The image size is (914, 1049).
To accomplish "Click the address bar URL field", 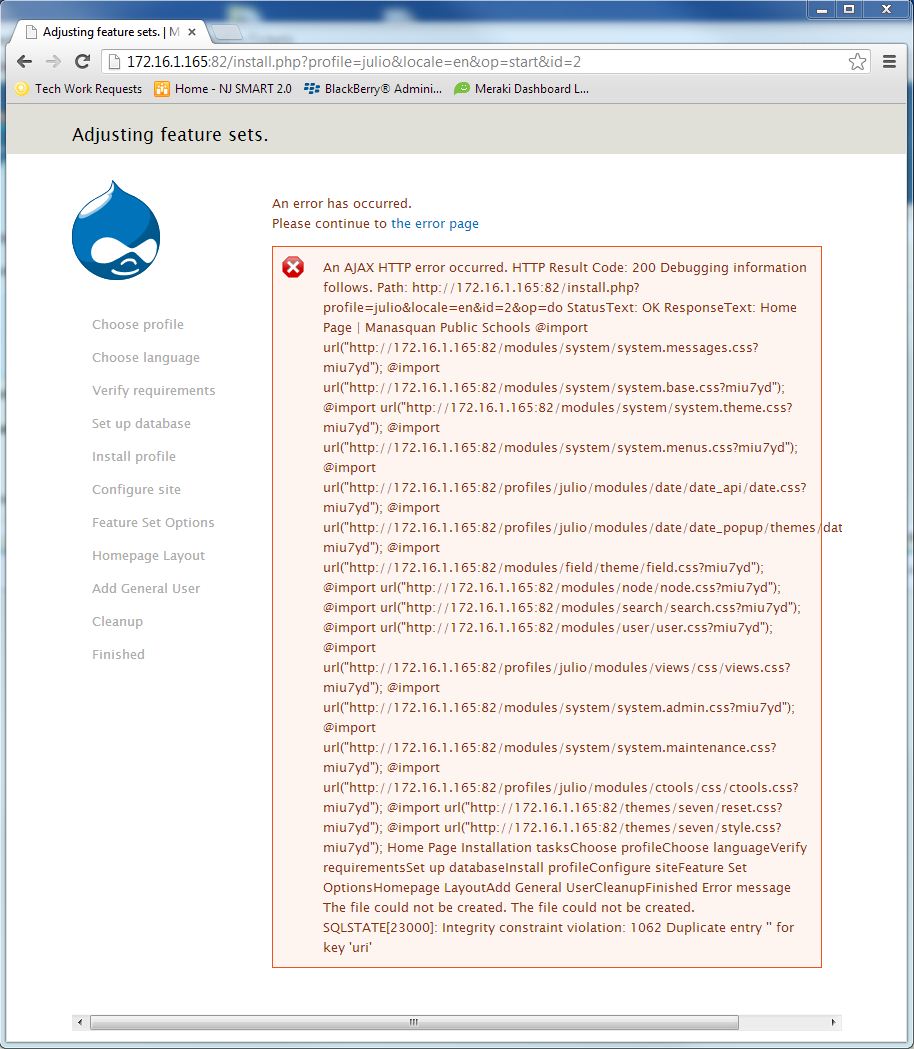I will click(480, 62).
